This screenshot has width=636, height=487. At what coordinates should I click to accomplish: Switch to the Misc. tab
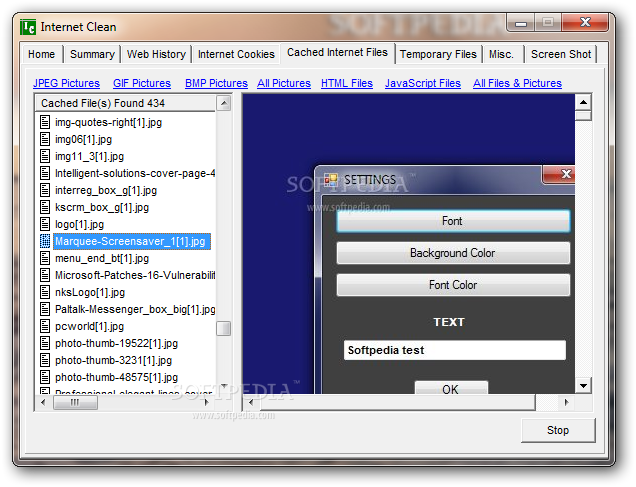pos(501,54)
